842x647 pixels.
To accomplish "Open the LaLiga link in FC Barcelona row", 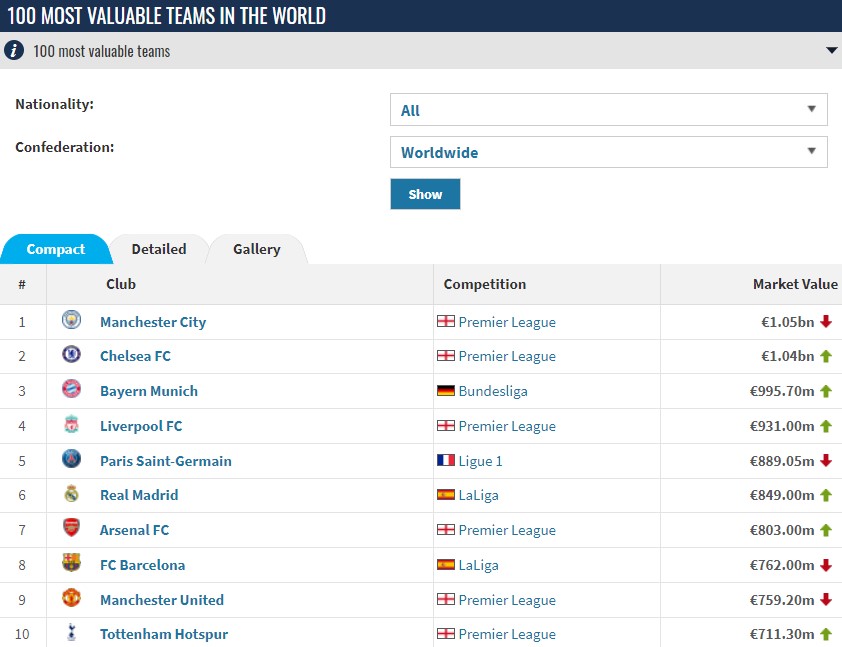I will (x=478, y=565).
